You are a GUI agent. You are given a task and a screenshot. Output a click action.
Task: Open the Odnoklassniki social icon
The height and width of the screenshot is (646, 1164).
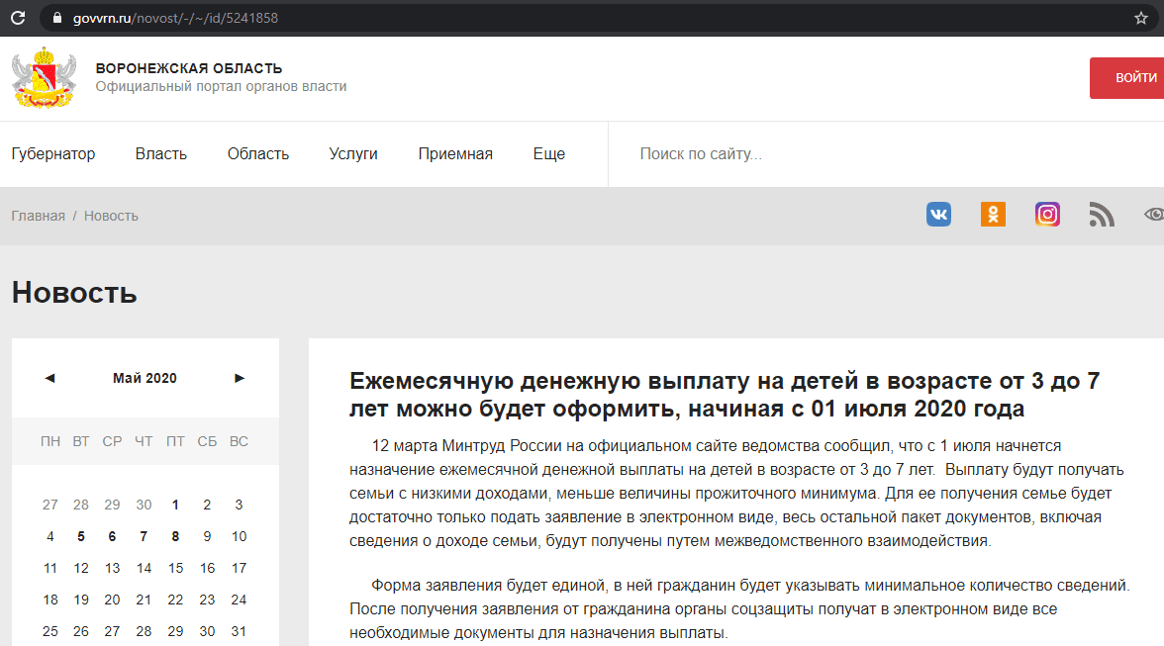click(993, 215)
